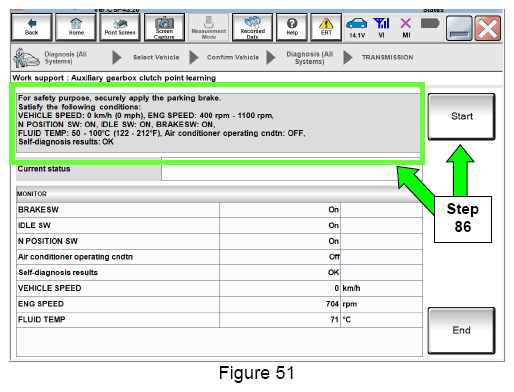
Task: Close the application with red X
Action: click(x=488, y=28)
